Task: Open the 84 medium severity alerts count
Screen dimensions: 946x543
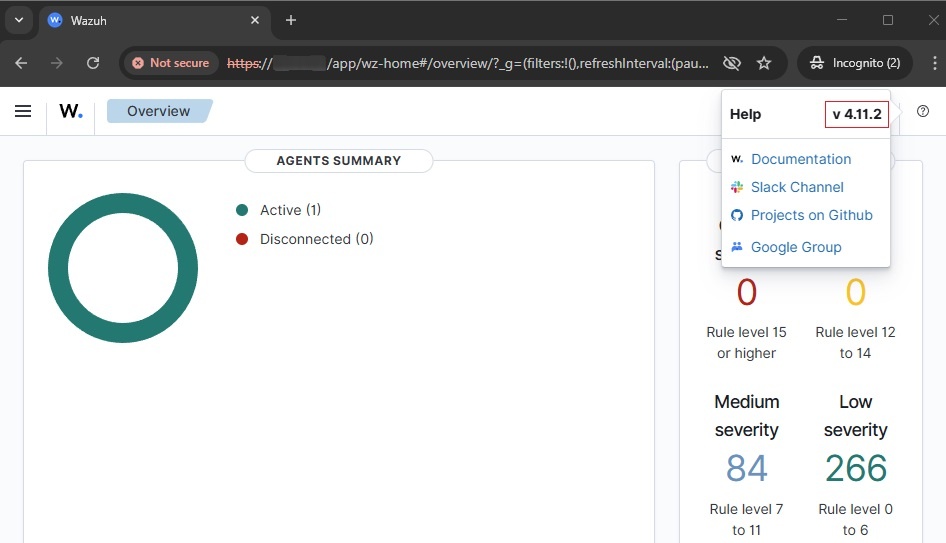Action: click(746, 468)
